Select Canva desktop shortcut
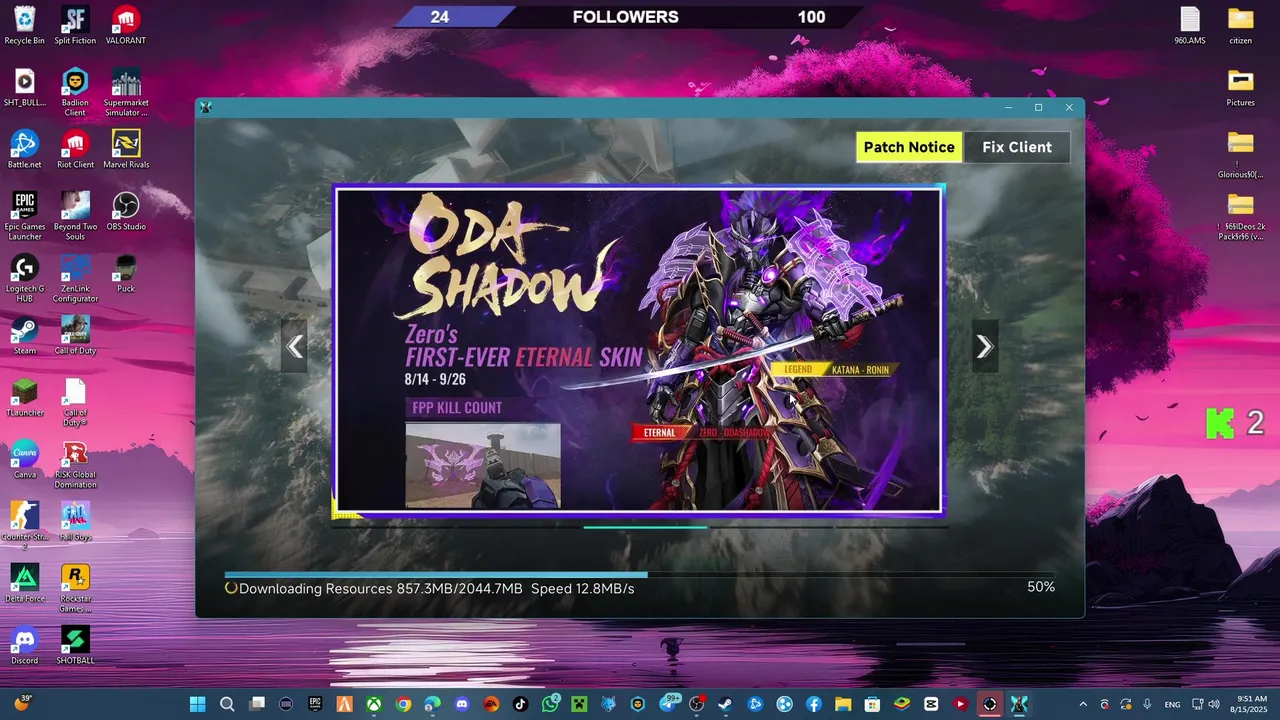Image resolution: width=1280 pixels, height=720 pixels. [24, 459]
